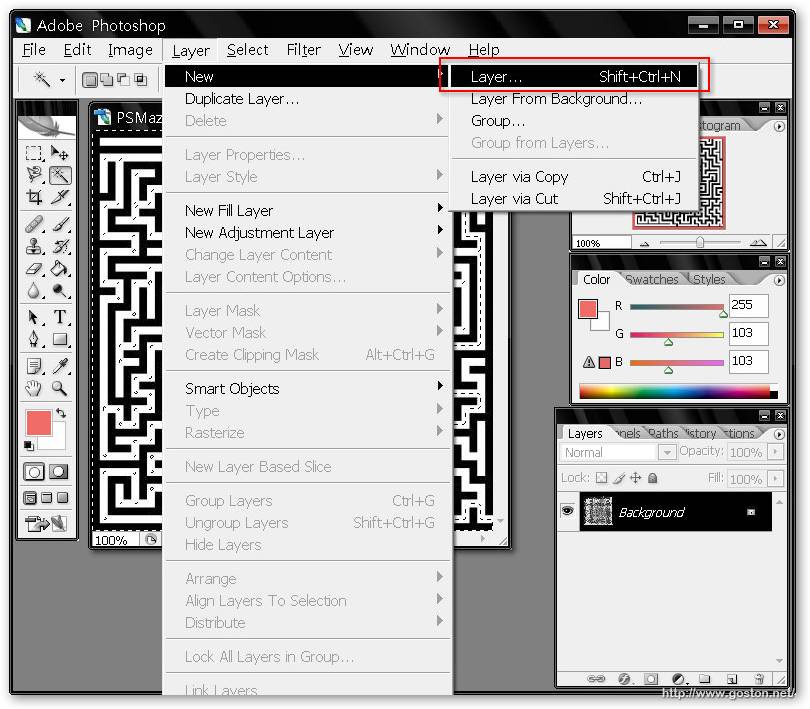This screenshot has height=709, width=810.
Task: Select the Magic Wand tool in toolbox
Action: click(60, 175)
